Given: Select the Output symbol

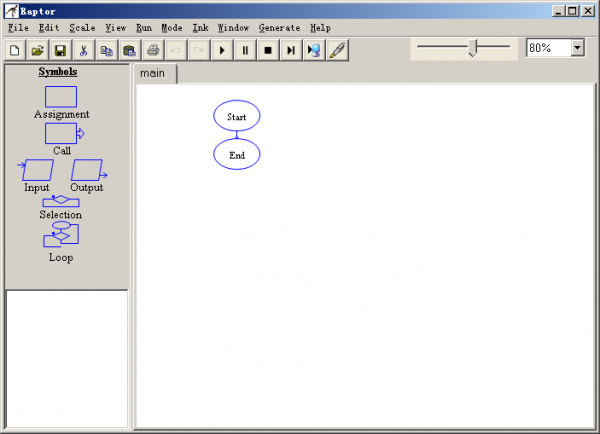Looking at the screenshot, I should [89, 170].
